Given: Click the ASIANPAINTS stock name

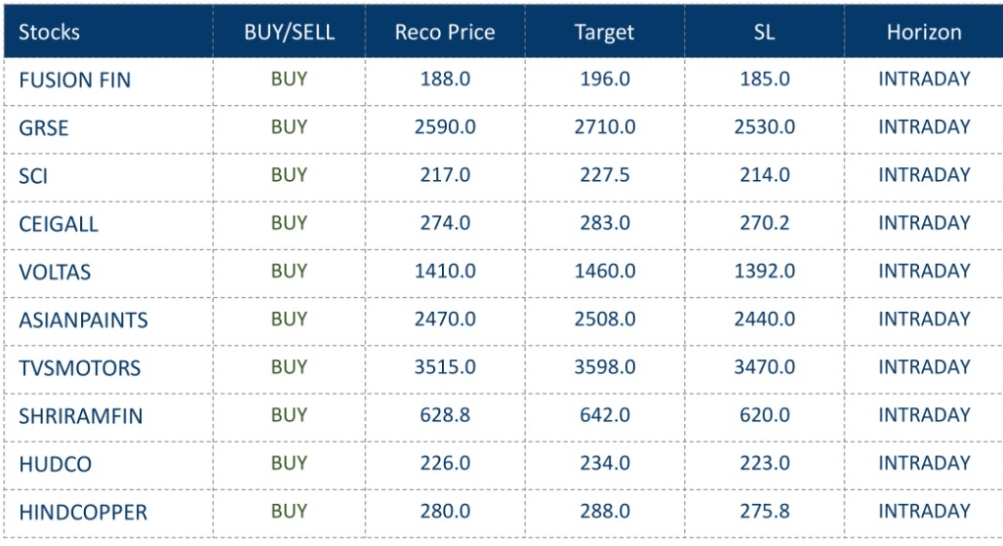Looking at the screenshot, I should [x=83, y=320].
